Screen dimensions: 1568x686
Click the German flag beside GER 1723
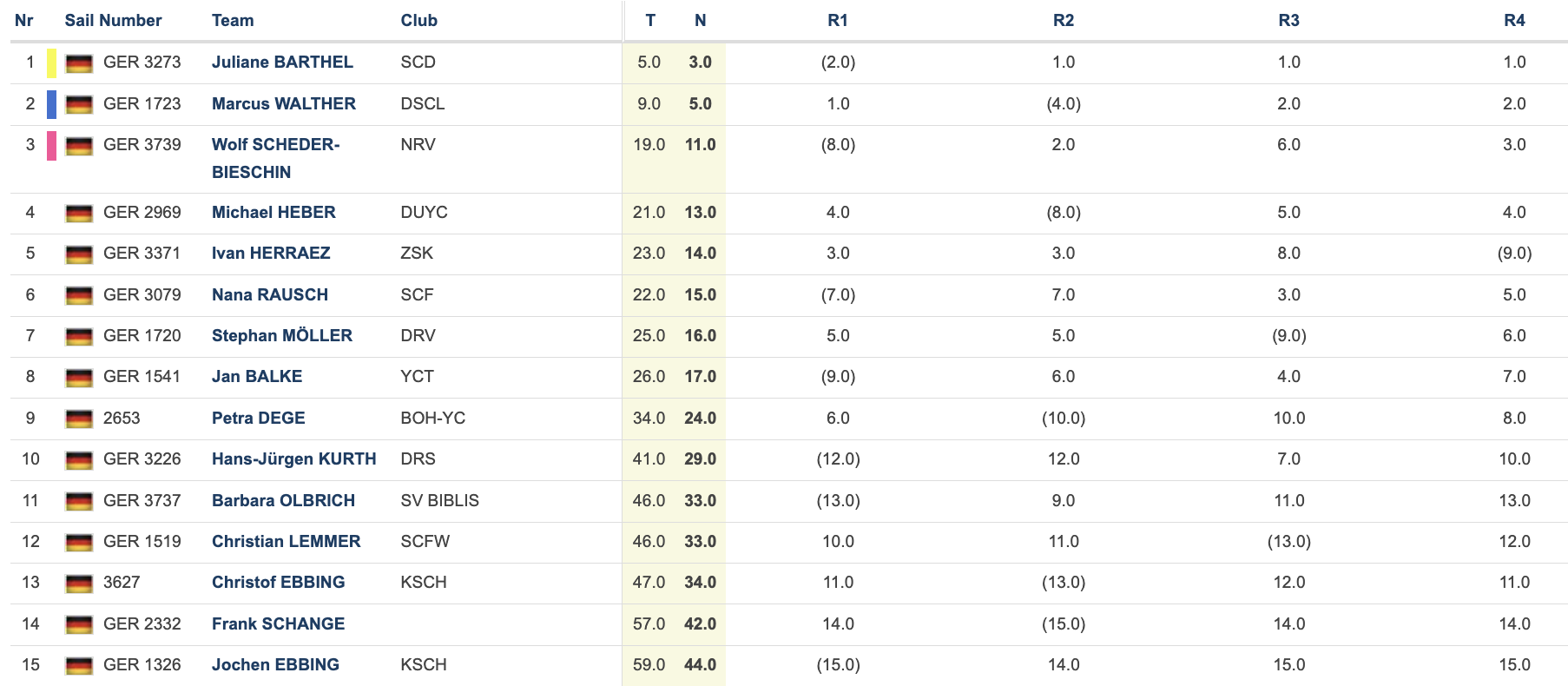(x=79, y=105)
